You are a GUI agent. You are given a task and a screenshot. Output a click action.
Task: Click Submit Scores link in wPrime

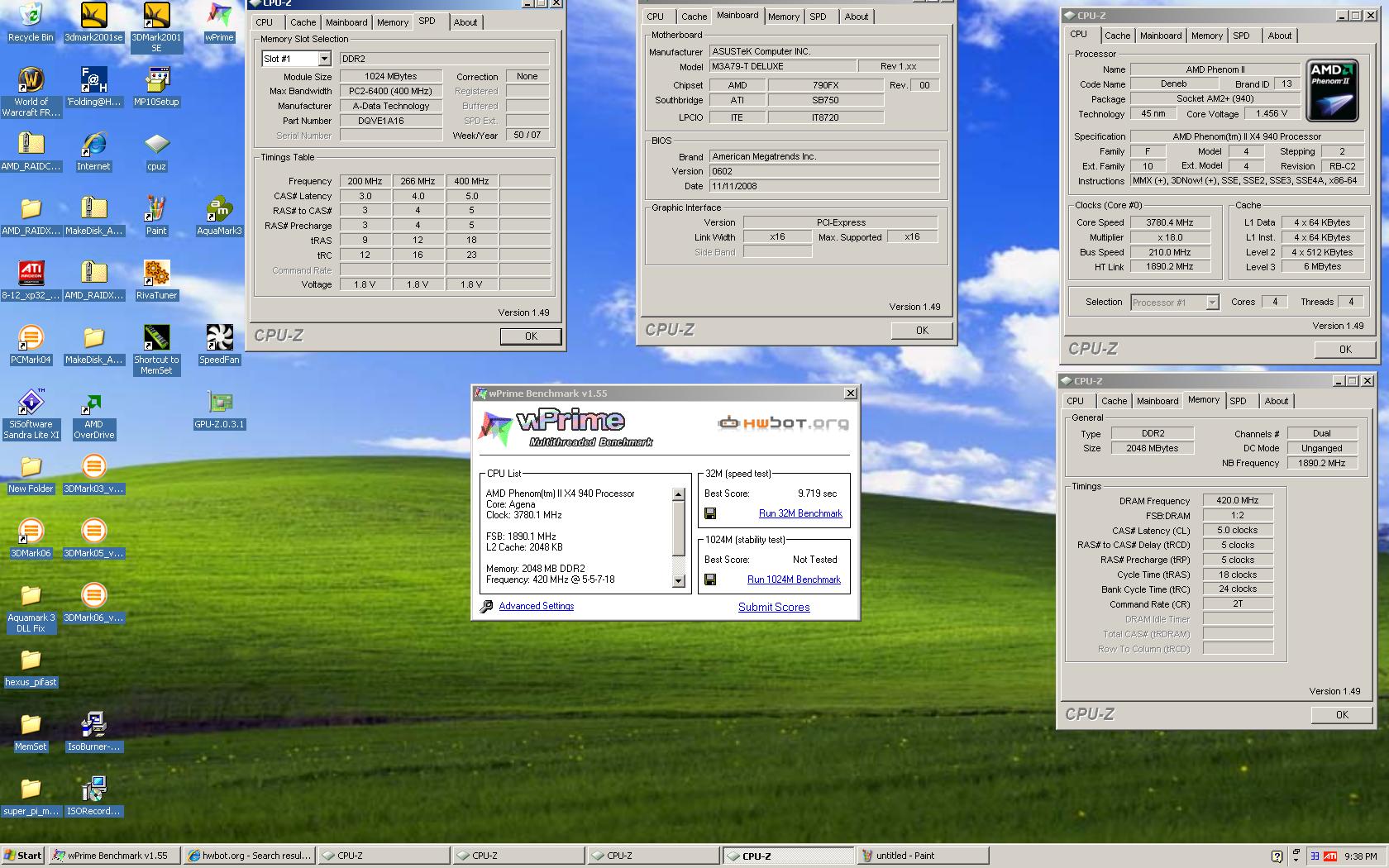tap(774, 607)
